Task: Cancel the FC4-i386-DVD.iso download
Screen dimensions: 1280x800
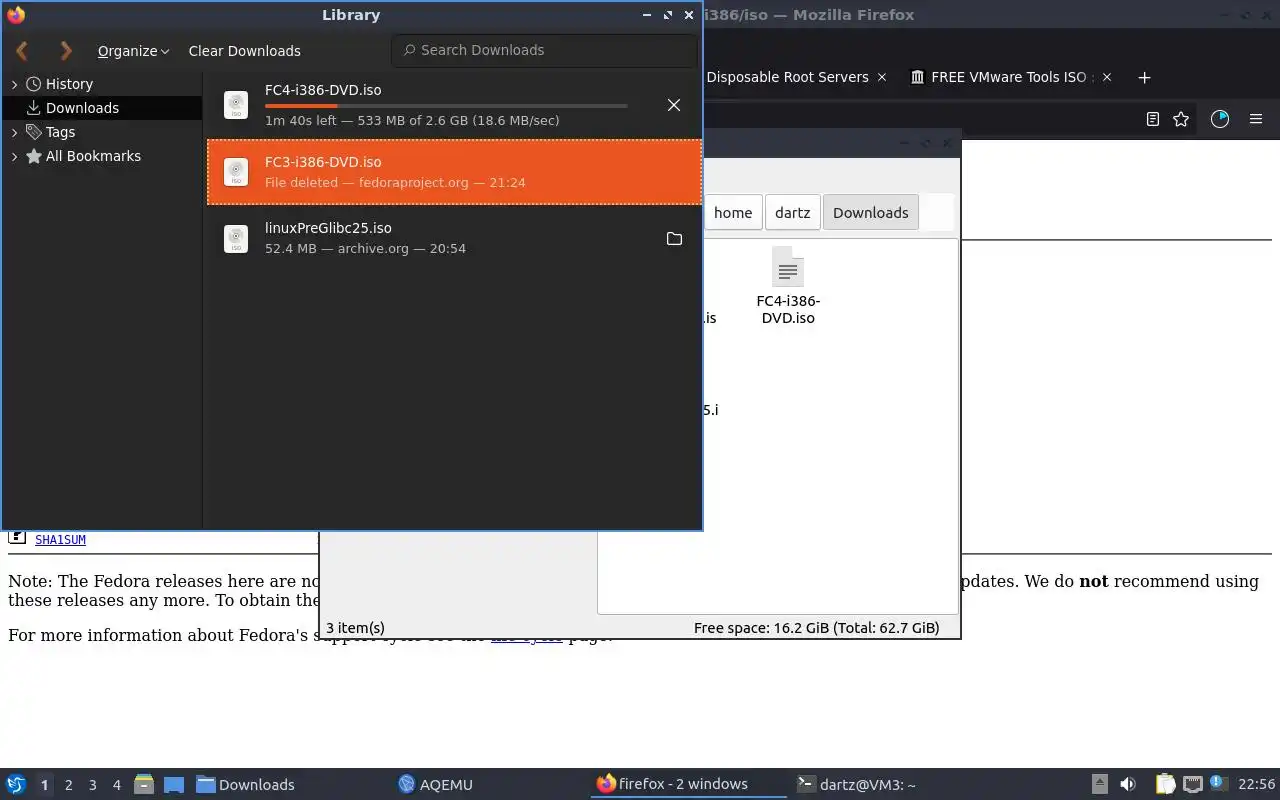Action: click(x=674, y=105)
